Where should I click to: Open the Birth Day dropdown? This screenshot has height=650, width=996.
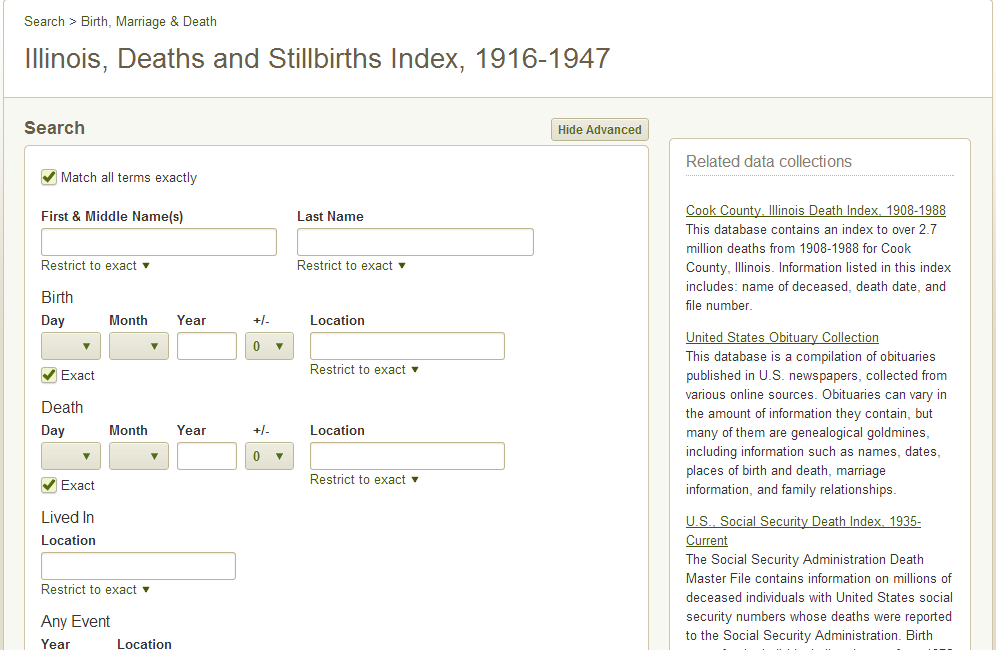point(71,346)
